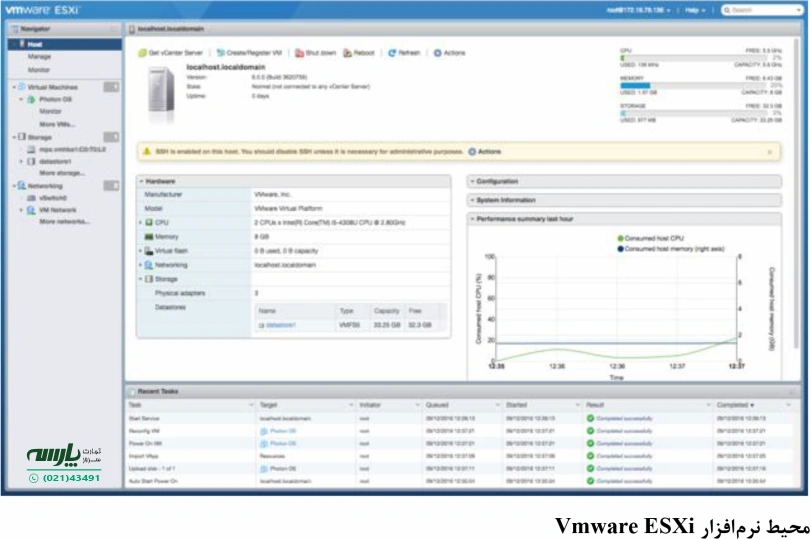Click Auto Start Power On task row
Image resolution: width=811 pixels, height=539 pixels.
pyautogui.click(x=460, y=481)
